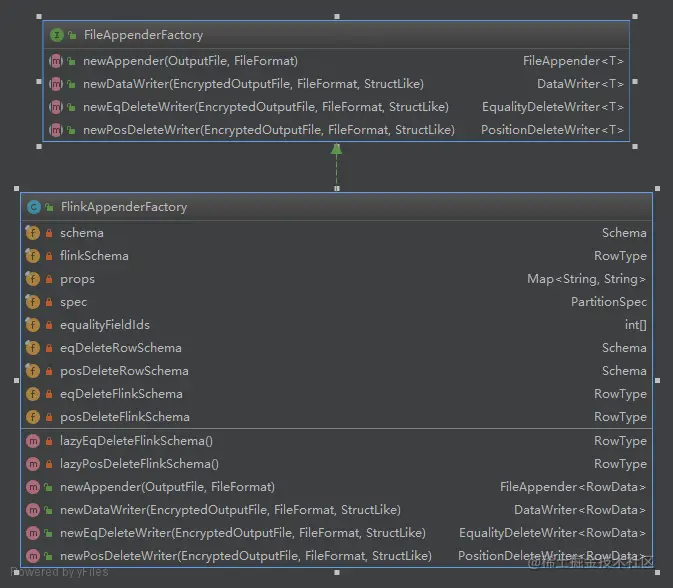Screen dimensions: 673x588
Task: Select the spec field name
Action: click(x=73, y=302)
